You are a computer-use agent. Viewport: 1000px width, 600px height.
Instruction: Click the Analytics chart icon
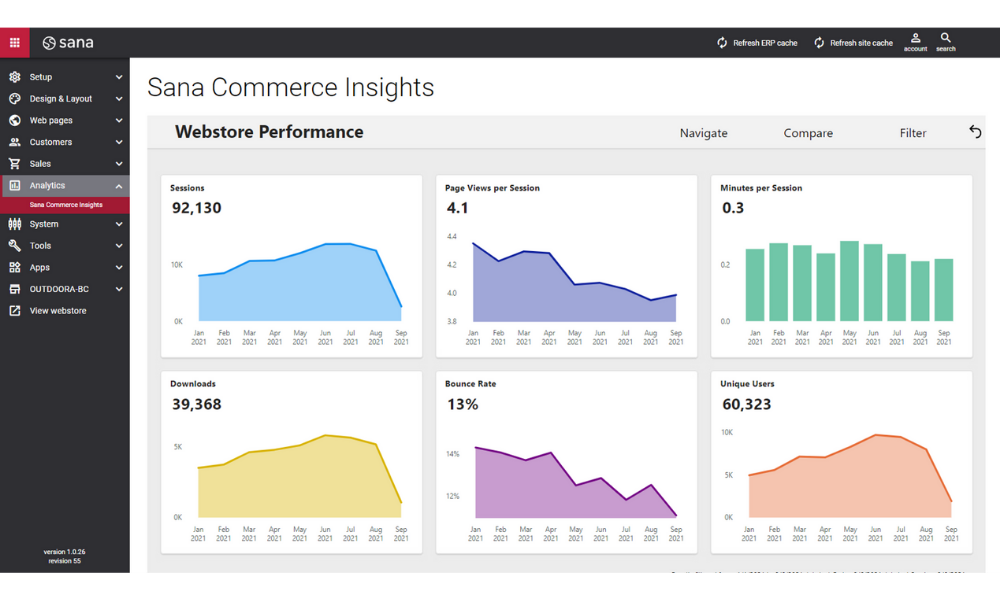coord(15,186)
